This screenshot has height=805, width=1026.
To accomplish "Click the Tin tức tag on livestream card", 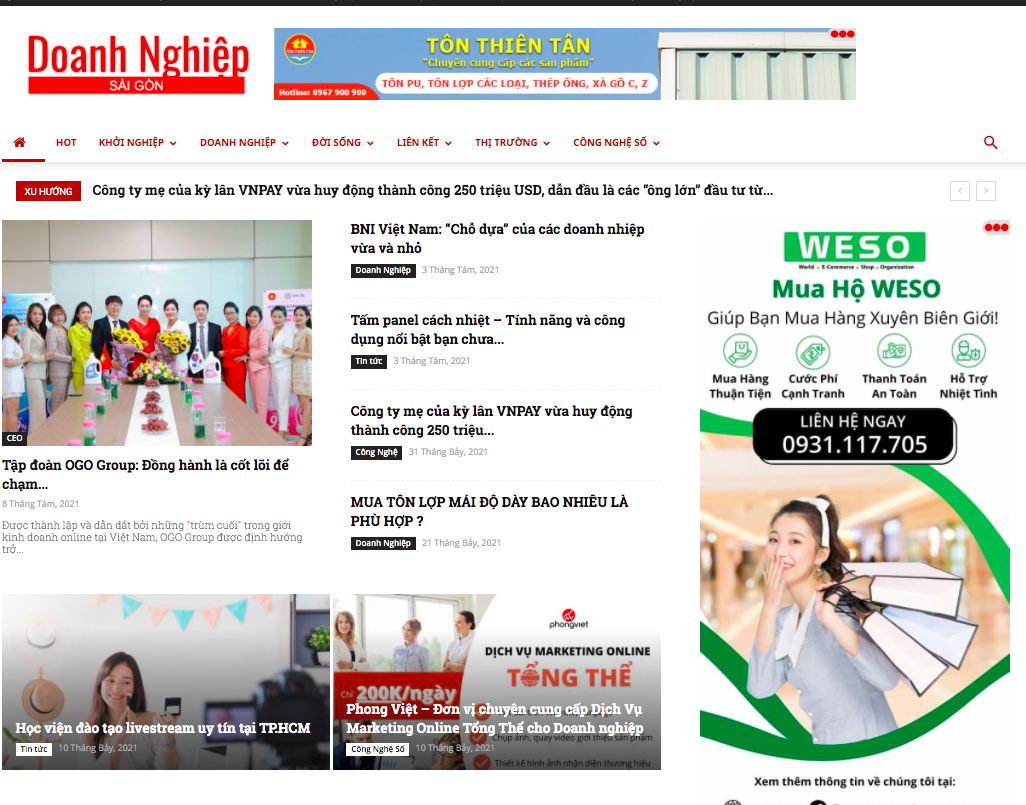I will pos(34,749).
